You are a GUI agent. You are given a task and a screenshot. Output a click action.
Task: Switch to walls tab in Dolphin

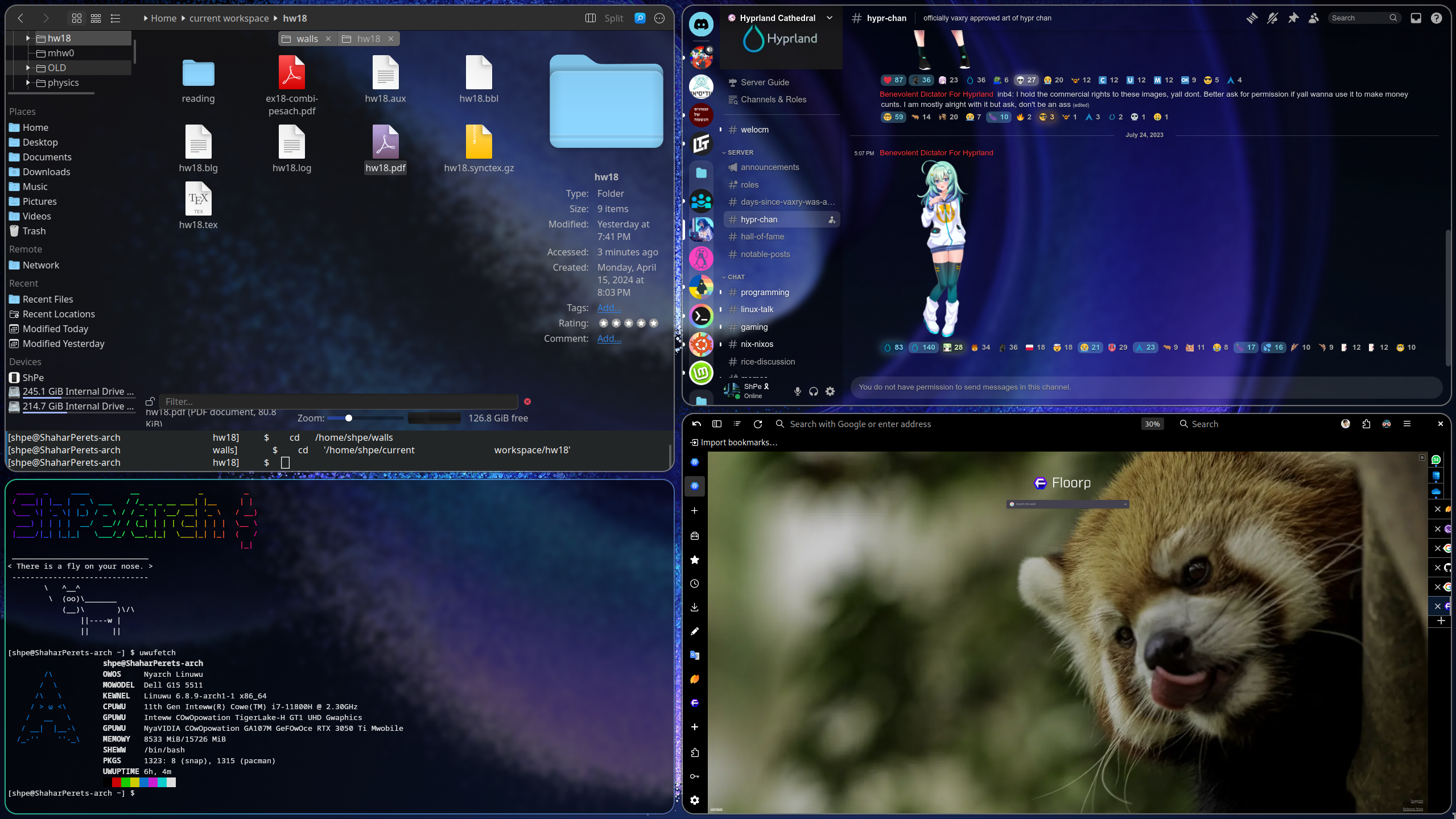307,39
